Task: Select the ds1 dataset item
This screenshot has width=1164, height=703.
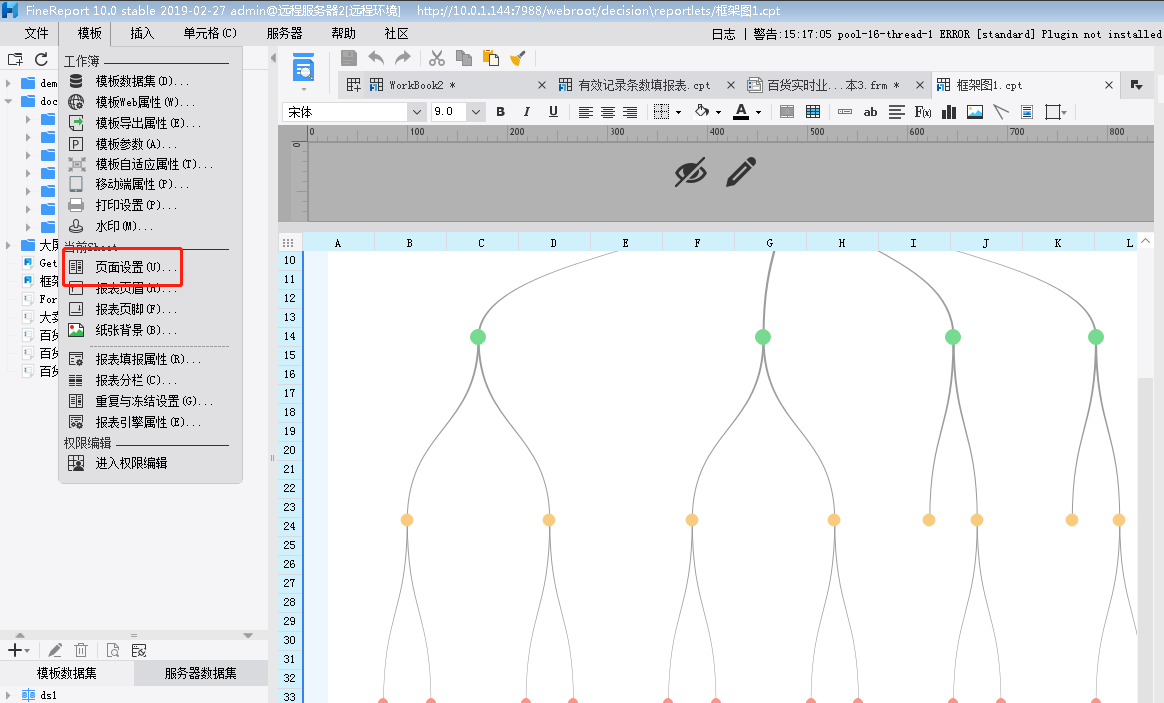Action: tap(48, 696)
